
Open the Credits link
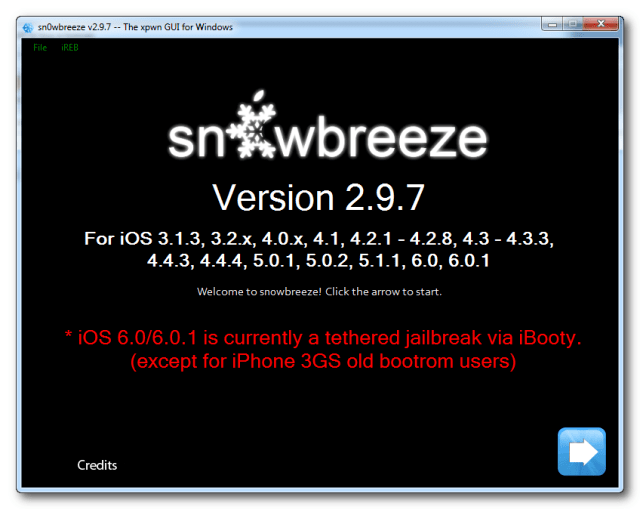[x=97, y=465]
